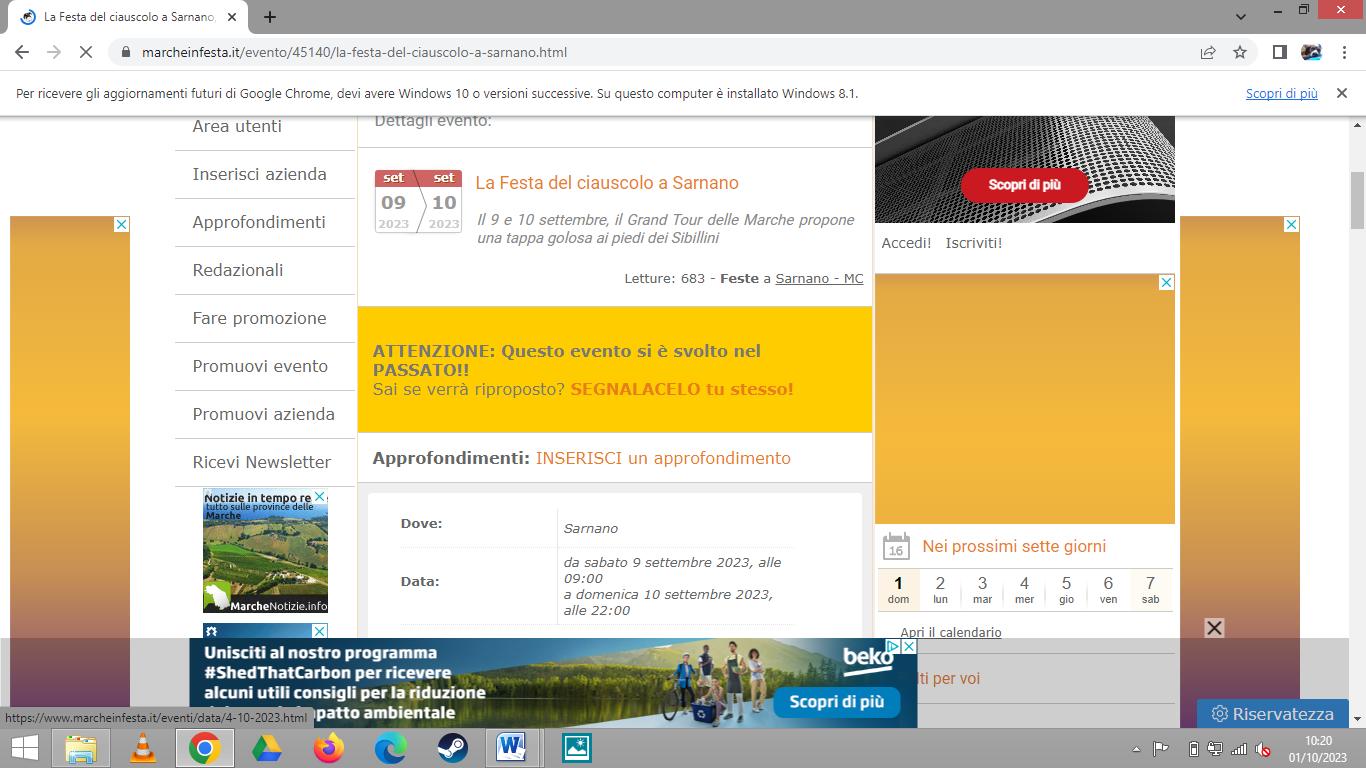Open File Explorer from the taskbar
This screenshot has width=1366, height=768.
[x=81, y=748]
